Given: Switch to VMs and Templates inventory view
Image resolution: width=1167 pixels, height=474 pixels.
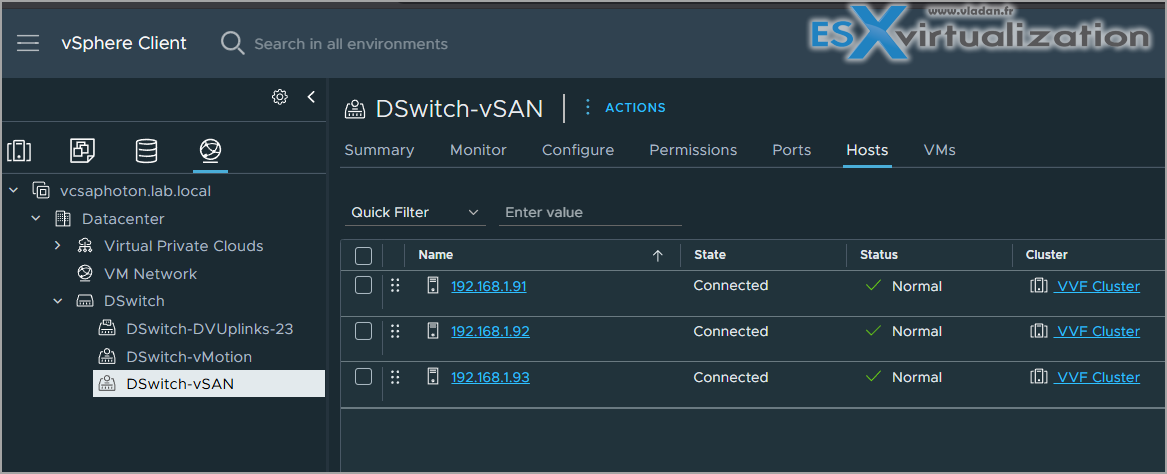Looking at the screenshot, I should [82, 151].
